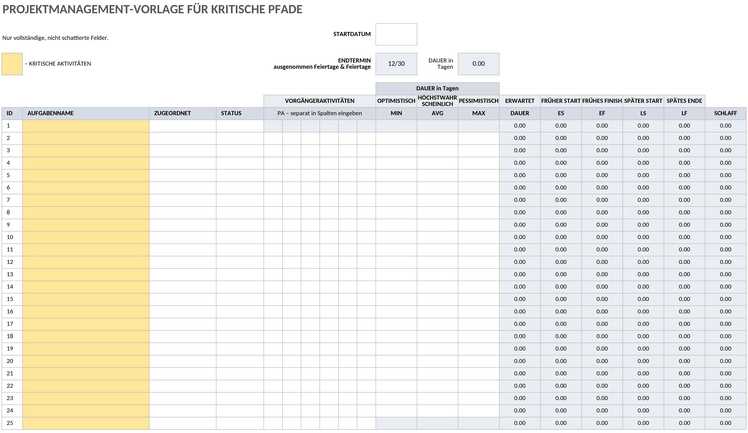Click the SCHLAFF column header
This screenshot has height=433, width=748.
click(x=726, y=113)
